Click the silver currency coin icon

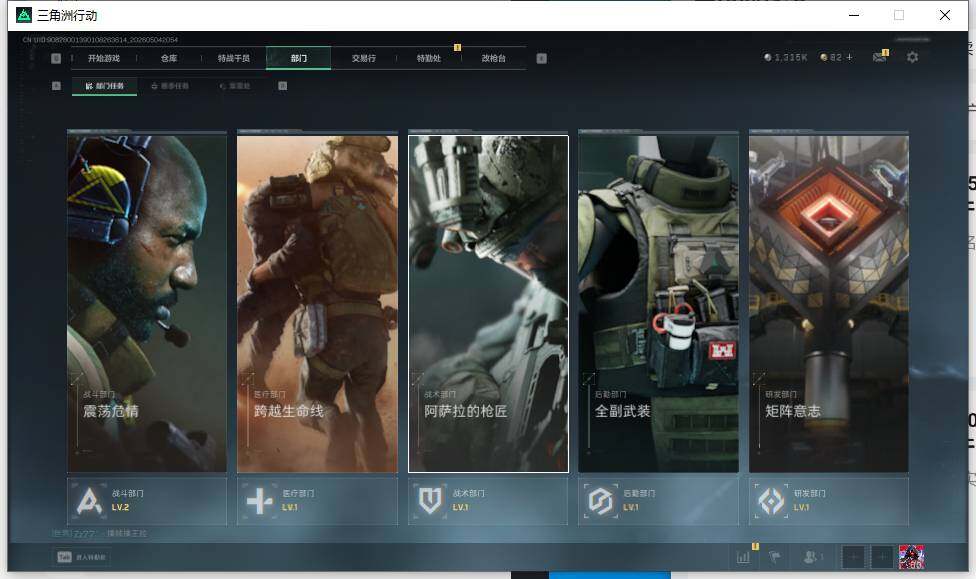click(x=767, y=57)
